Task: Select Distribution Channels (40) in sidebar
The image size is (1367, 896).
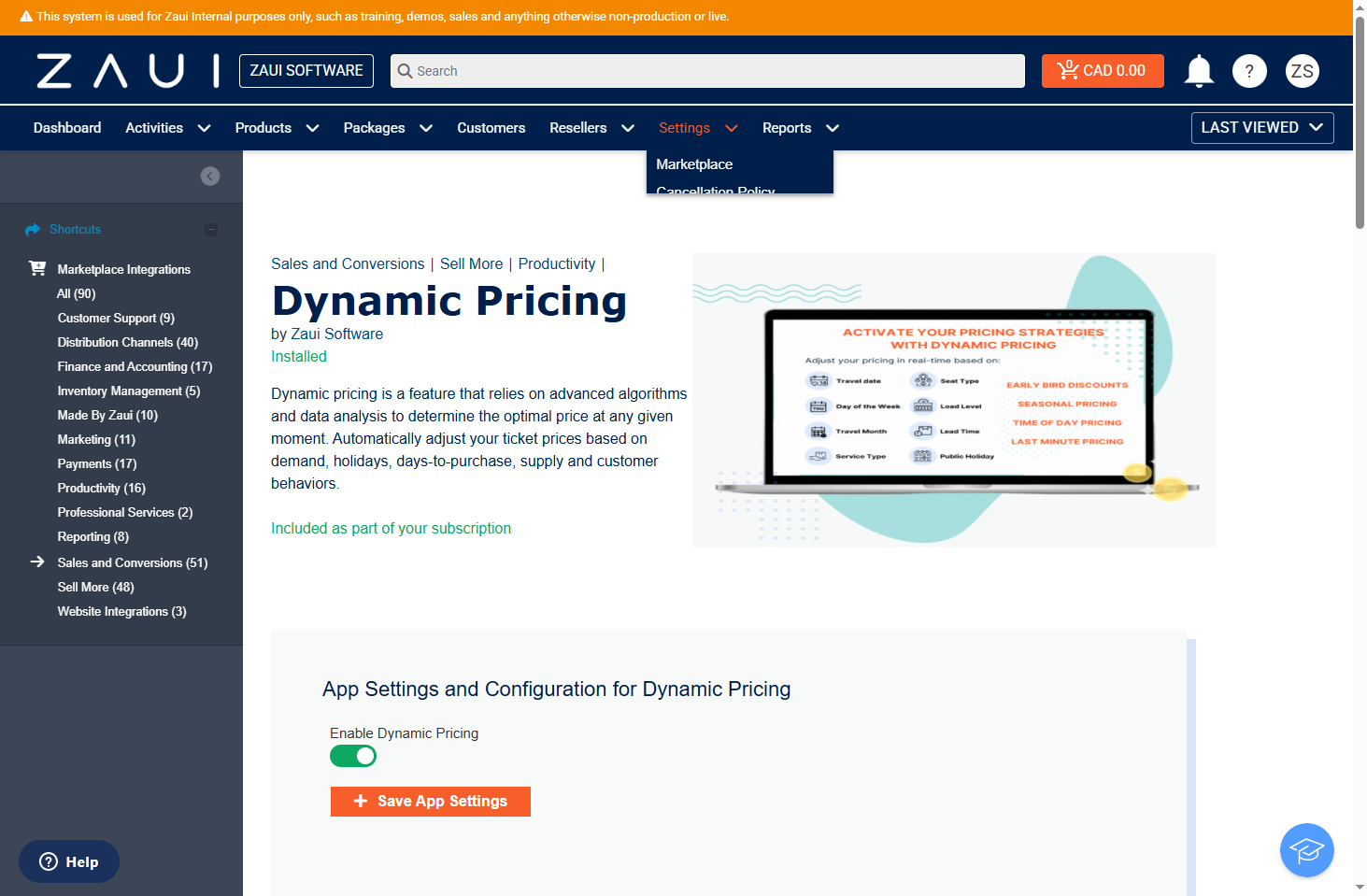Action: tap(128, 342)
